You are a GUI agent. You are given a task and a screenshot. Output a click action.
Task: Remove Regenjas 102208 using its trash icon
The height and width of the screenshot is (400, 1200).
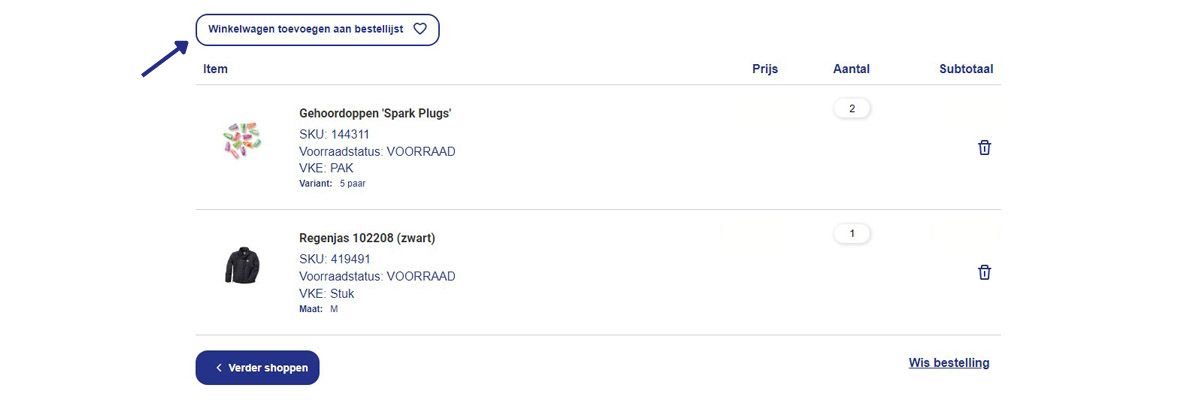tap(984, 272)
